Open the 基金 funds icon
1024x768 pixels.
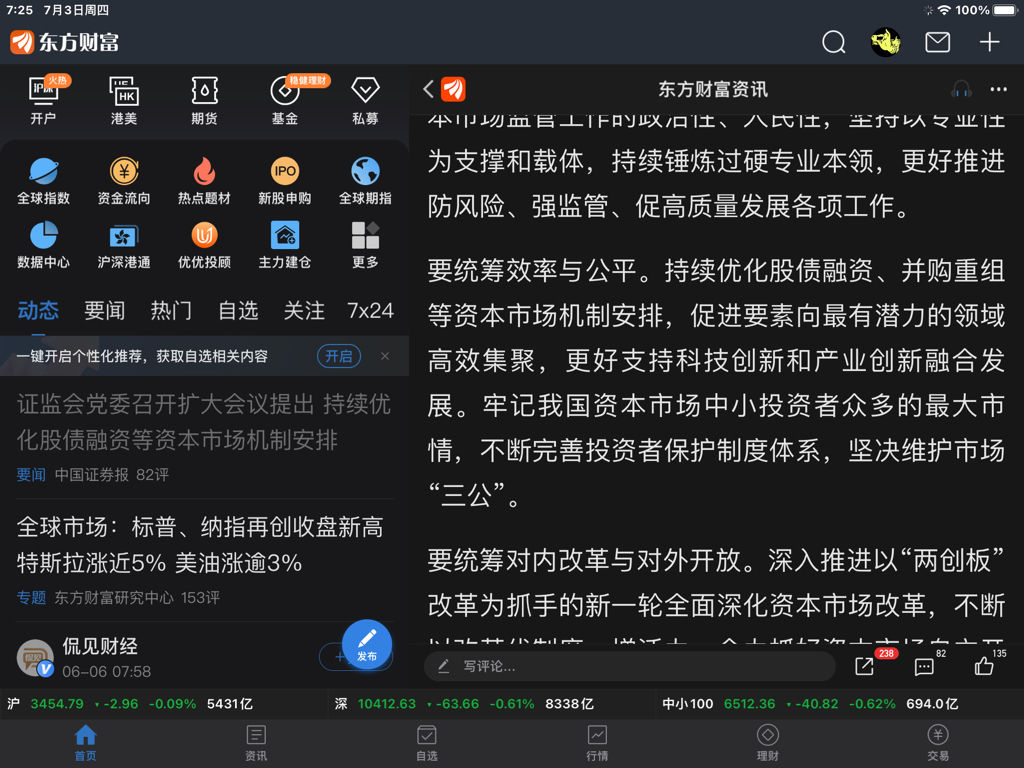point(285,99)
